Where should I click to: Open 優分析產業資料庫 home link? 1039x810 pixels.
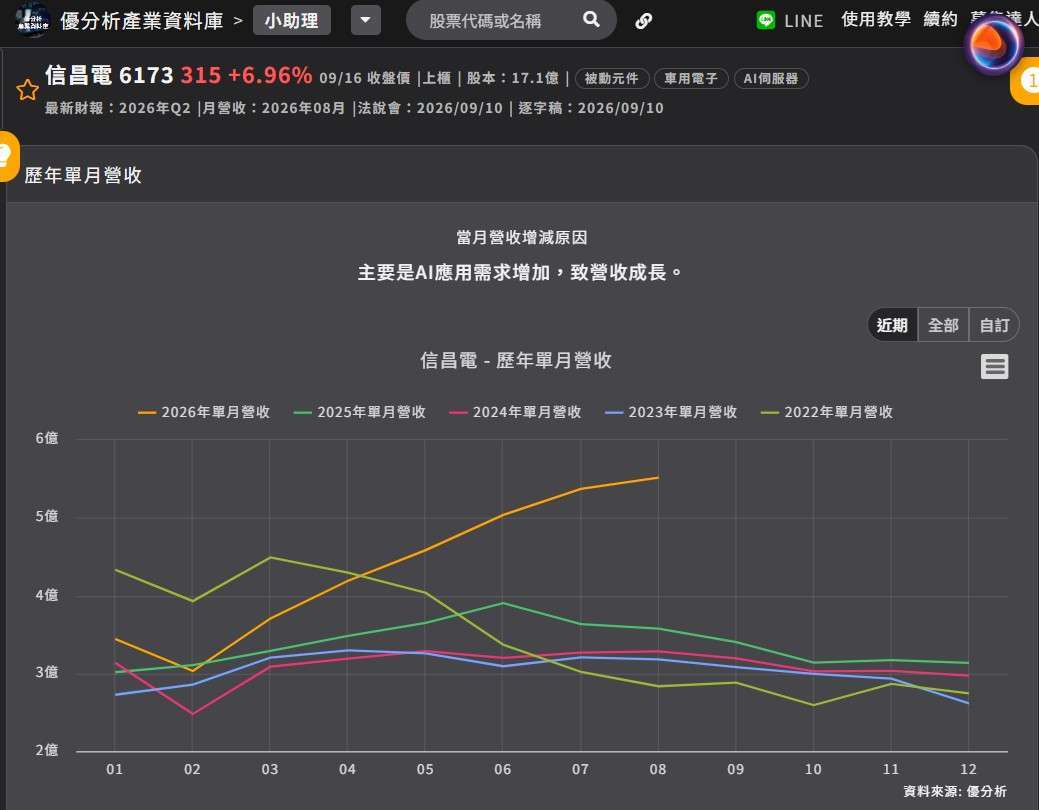(142, 21)
